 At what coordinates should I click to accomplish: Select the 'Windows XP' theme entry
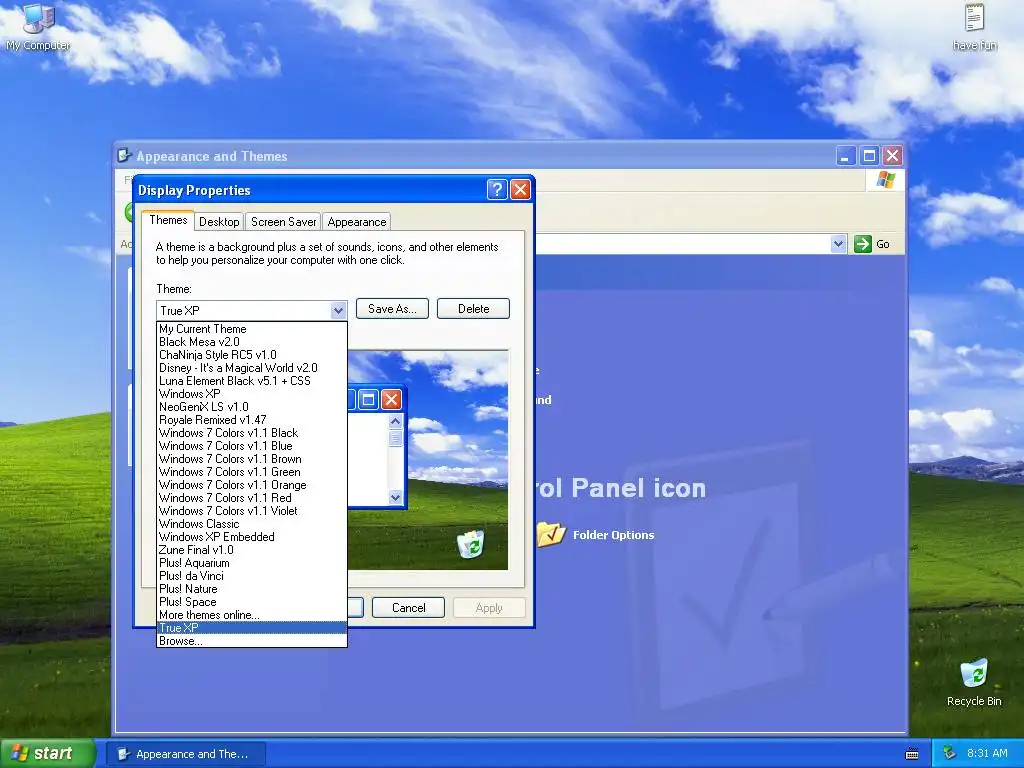251,394
